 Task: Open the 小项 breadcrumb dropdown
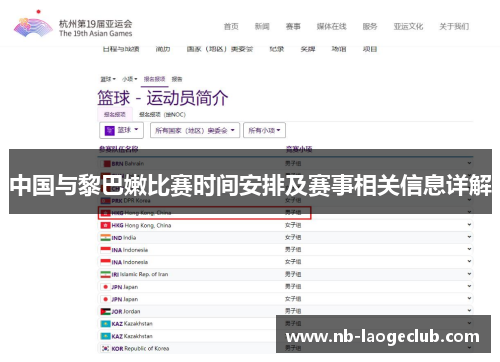[129, 79]
